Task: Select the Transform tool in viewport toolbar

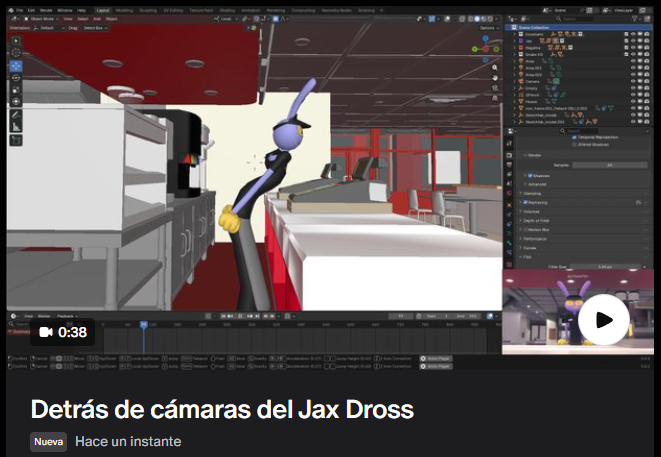Action: (16, 102)
